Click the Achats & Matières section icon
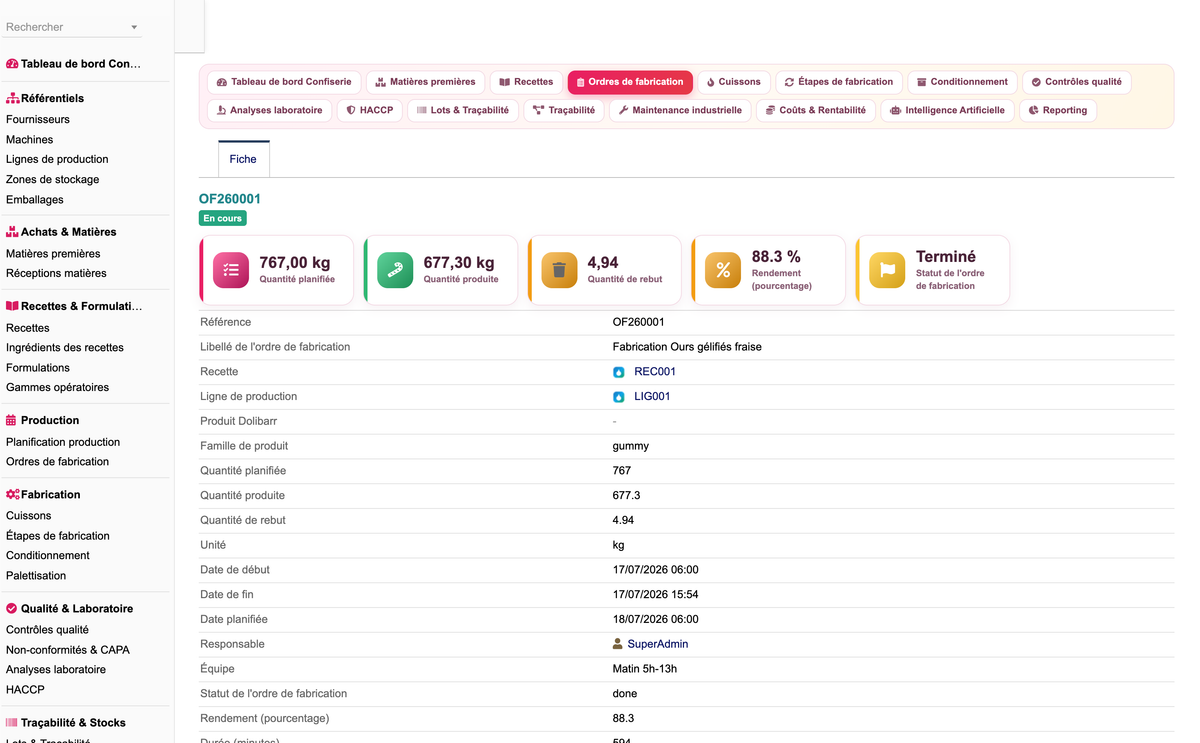This screenshot has width=1200, height=743. pos(12,232)
